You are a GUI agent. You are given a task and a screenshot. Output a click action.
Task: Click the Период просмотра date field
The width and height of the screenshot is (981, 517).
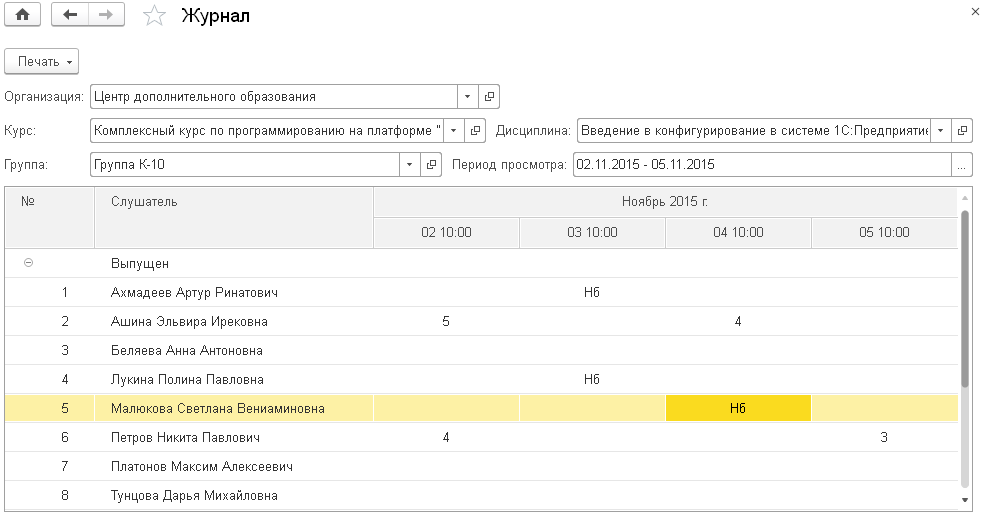(760, 165)
